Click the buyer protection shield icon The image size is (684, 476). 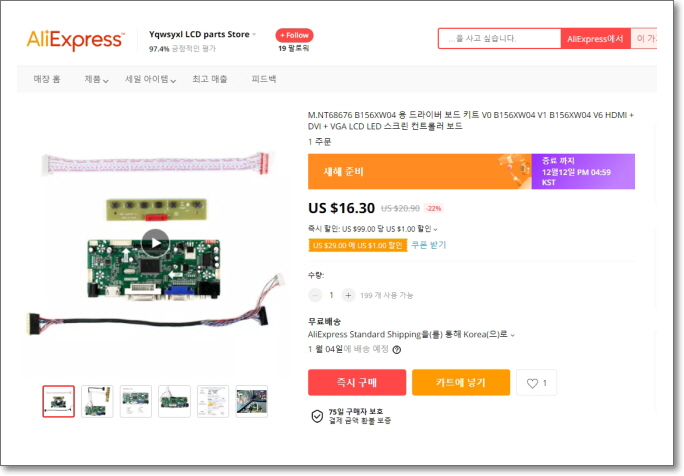317,416
